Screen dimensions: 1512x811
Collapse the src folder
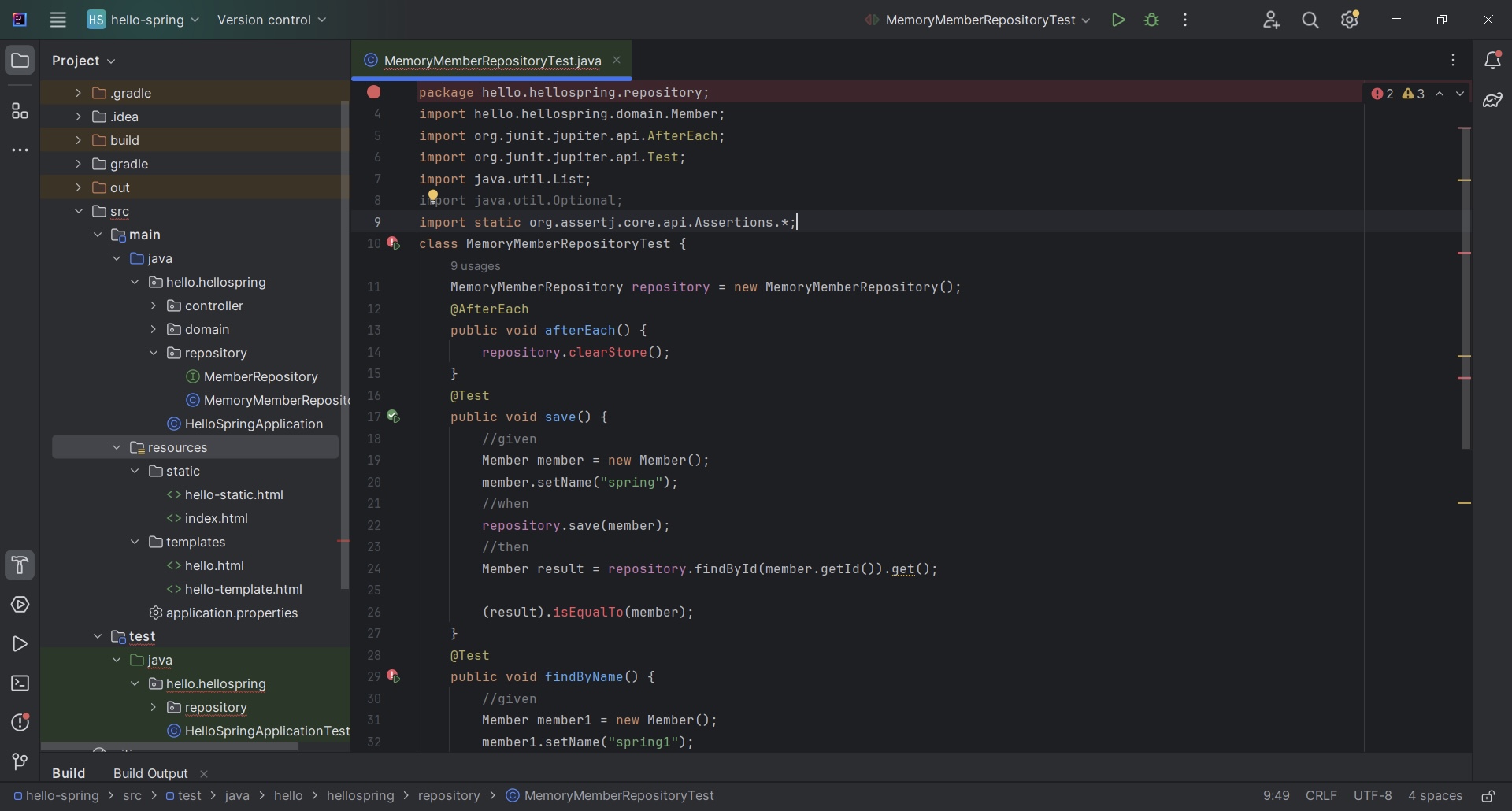pyautogui.click(x=78, y=211)
